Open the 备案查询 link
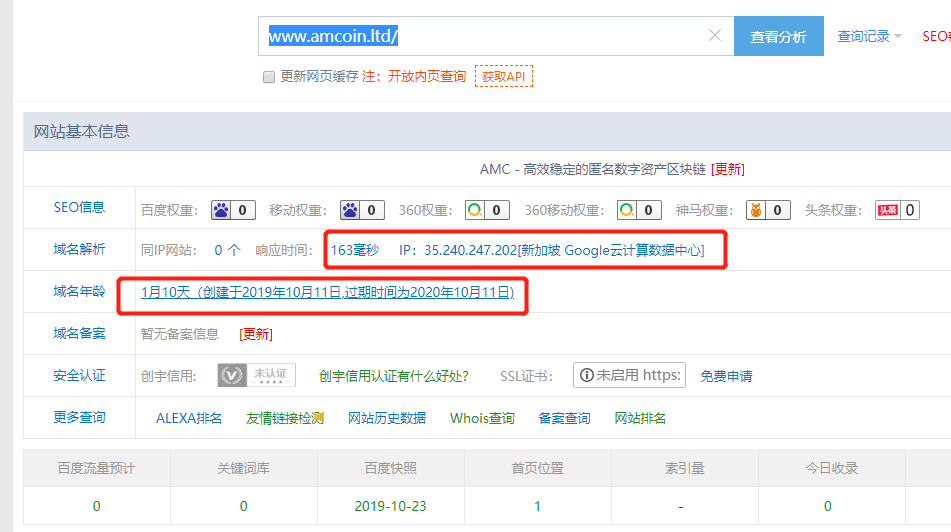The height and width of the screenshot is (532, 951). (x=564, y=419)
